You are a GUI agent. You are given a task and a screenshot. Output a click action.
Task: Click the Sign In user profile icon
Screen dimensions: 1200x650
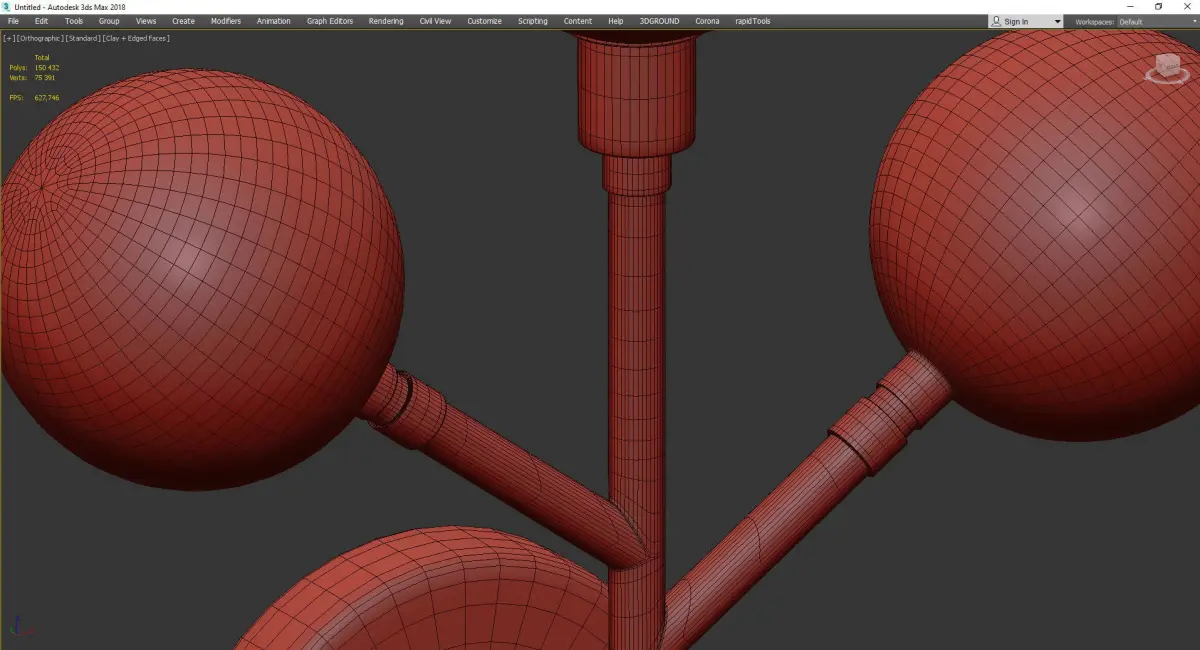coord(997,21)
